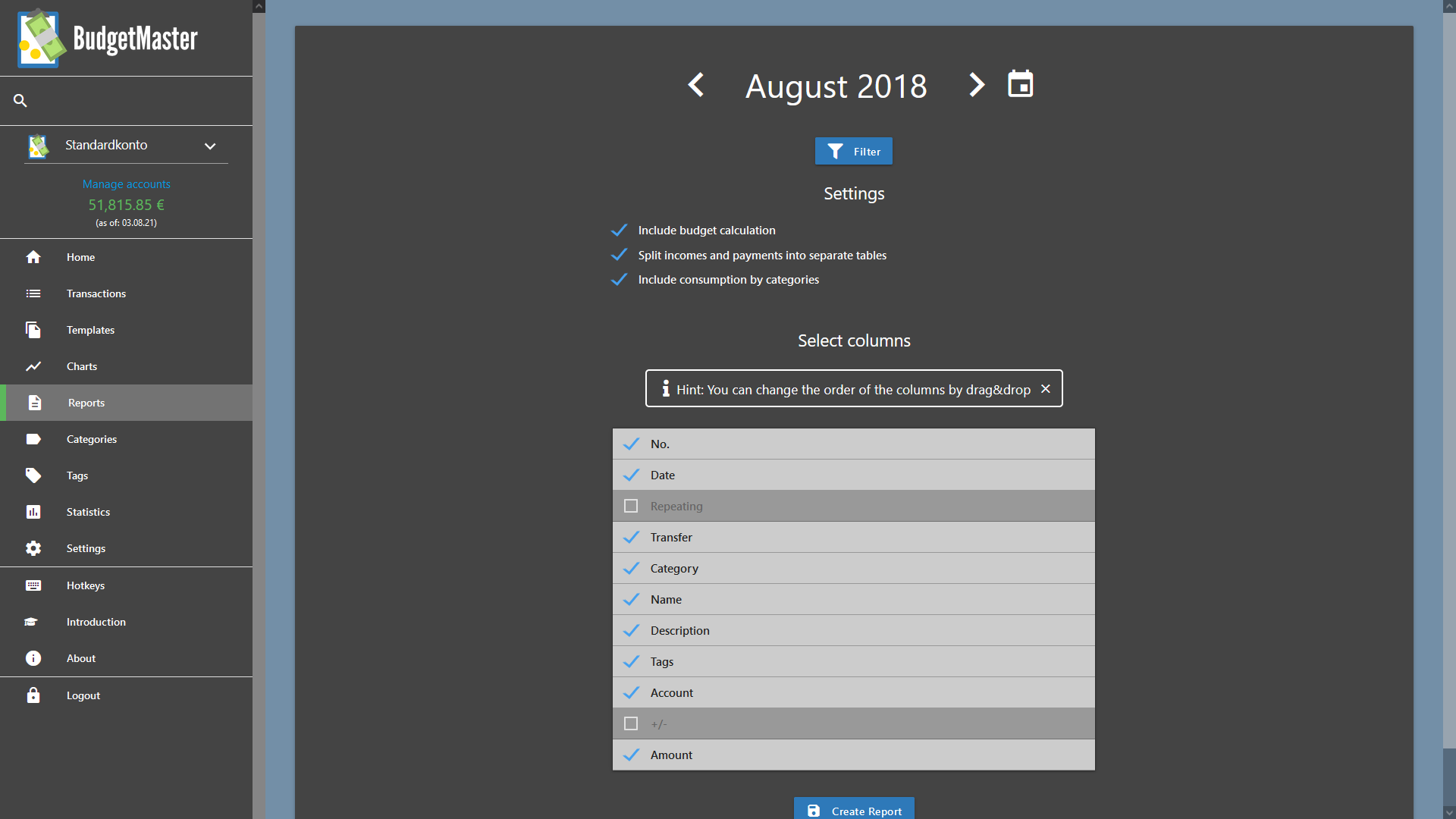Dismiss the drag&drop hint message
Screen dimensions: 1456x819
[x=1046, y=389]
